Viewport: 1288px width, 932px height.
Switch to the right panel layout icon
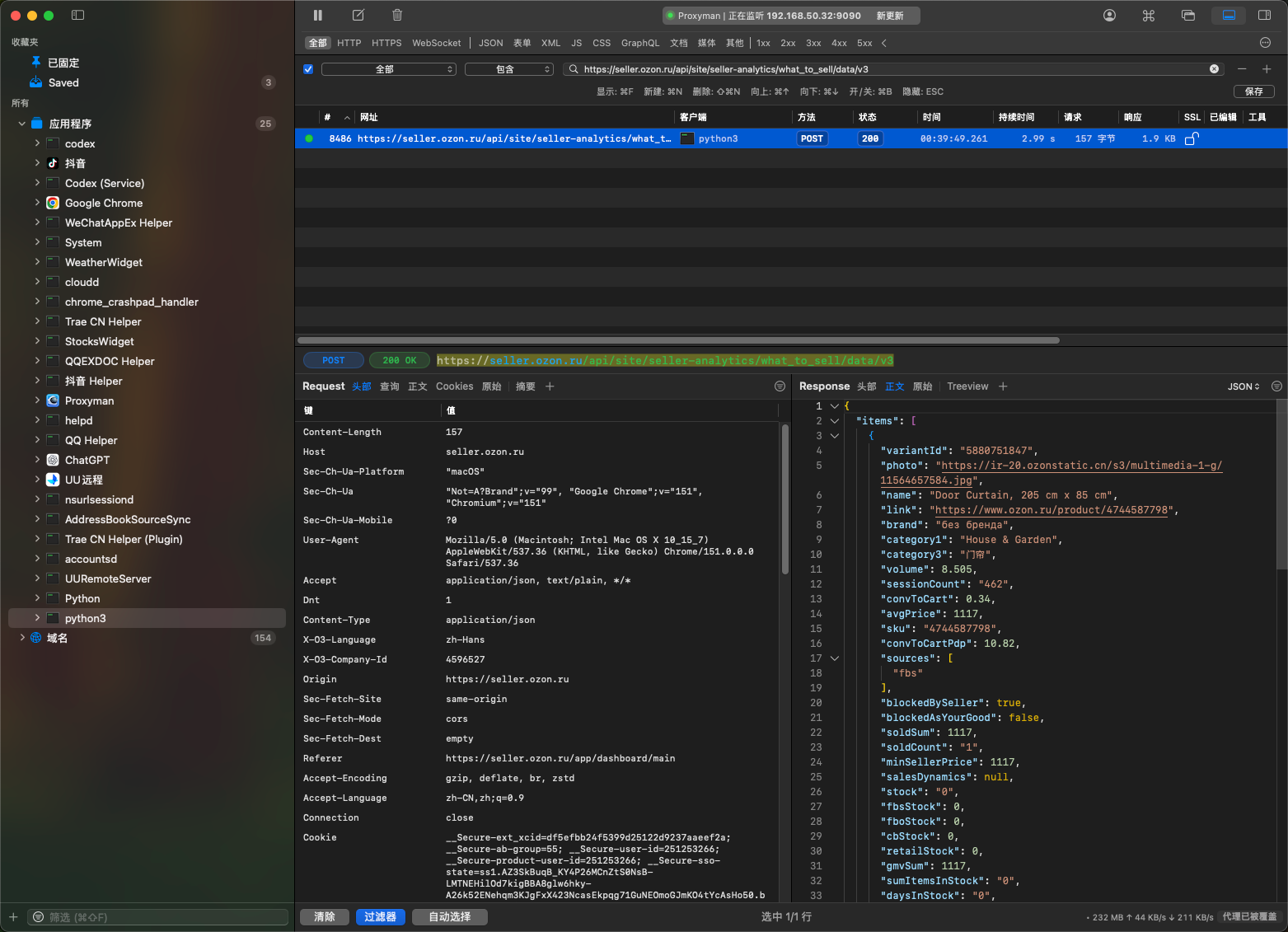coord(1264,15)
